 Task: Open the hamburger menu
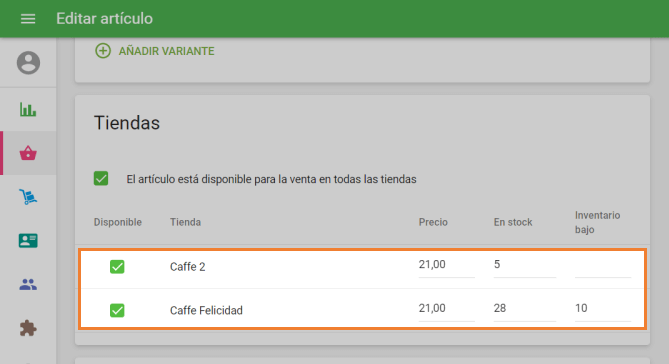tap(28, 19)
